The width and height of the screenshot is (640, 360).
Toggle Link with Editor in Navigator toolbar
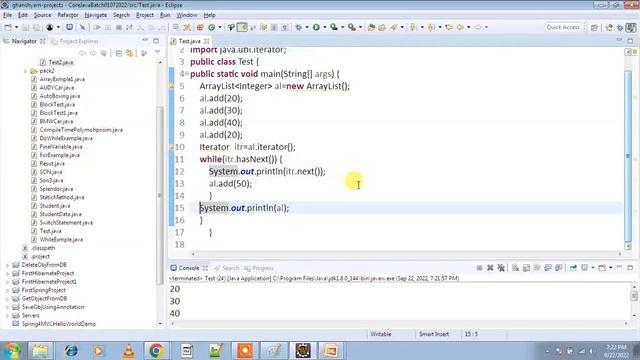tap(130, 53)
